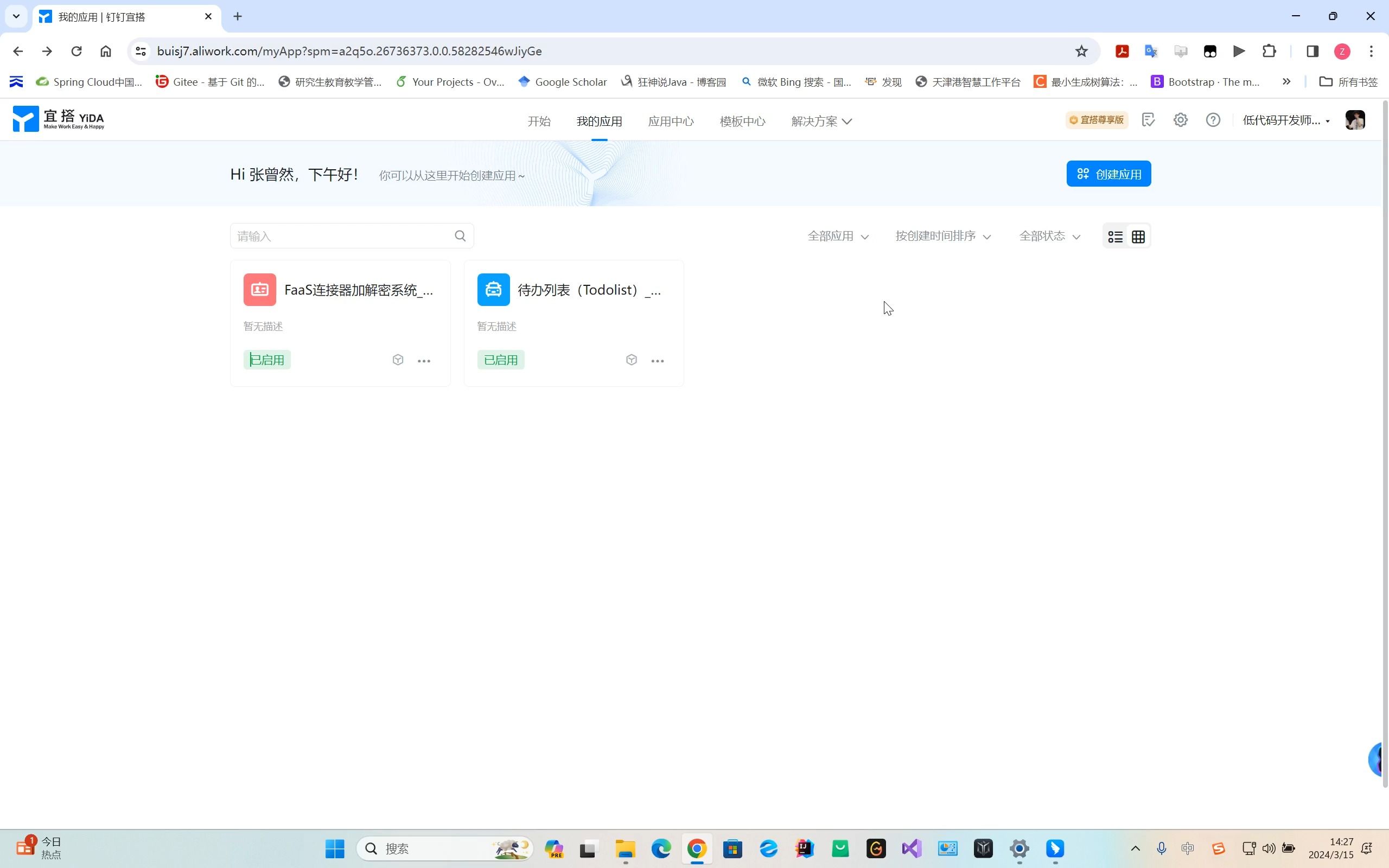Screen dimensions: 1389x868
Task: Click the 创建应用 button
Action: 1108,173
